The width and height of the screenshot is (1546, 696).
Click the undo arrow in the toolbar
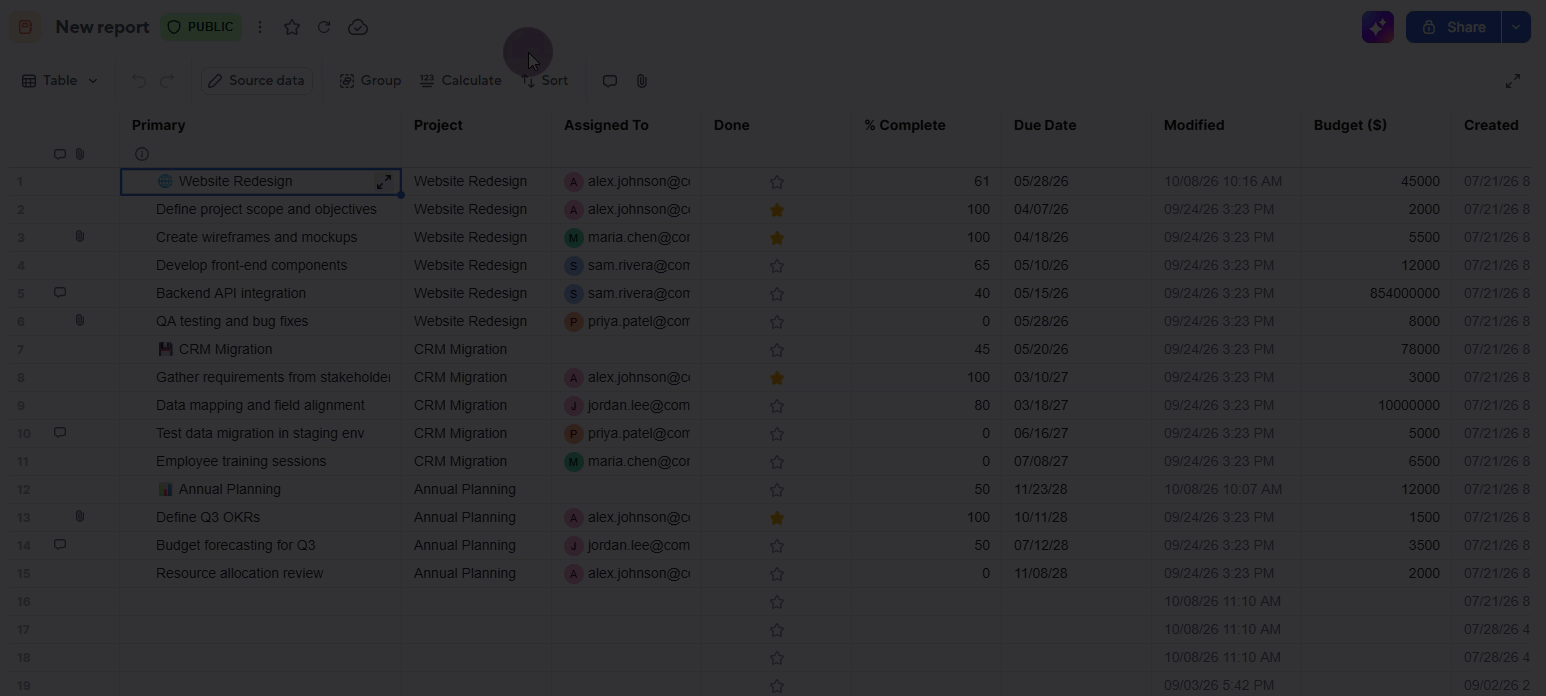(x=139, y=81)
